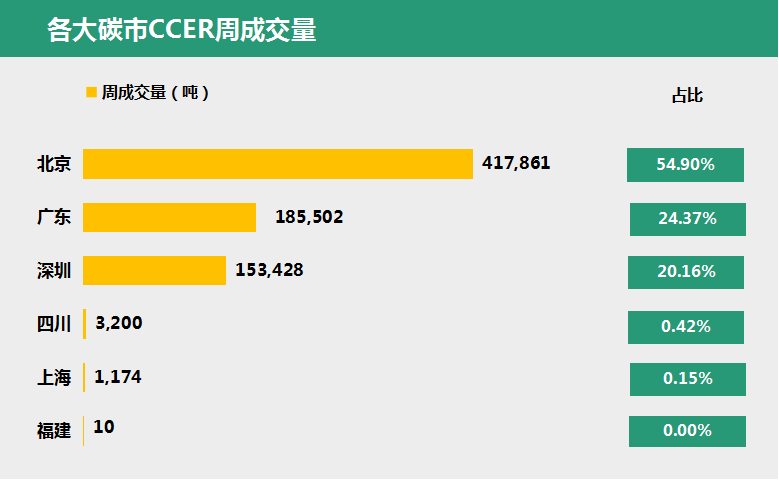Click the 185,502 data label
This screenshot has width=779, height=480.
309,217
